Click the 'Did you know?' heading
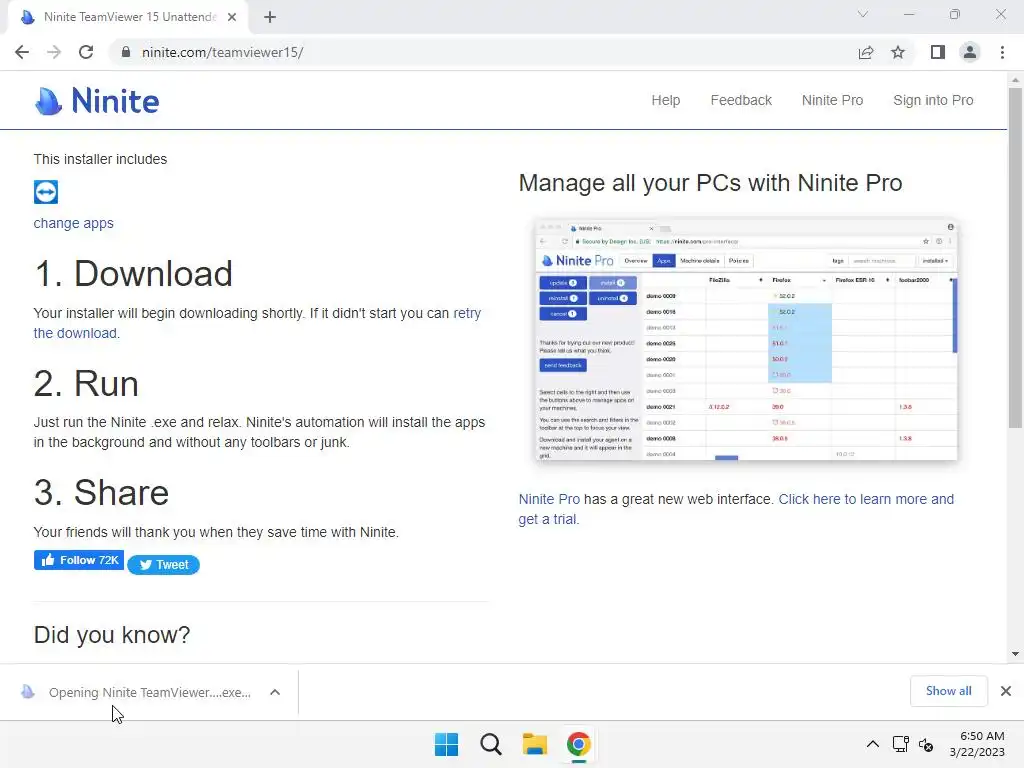The height and width of the screenshot is (768, 1024). [112, 635]
